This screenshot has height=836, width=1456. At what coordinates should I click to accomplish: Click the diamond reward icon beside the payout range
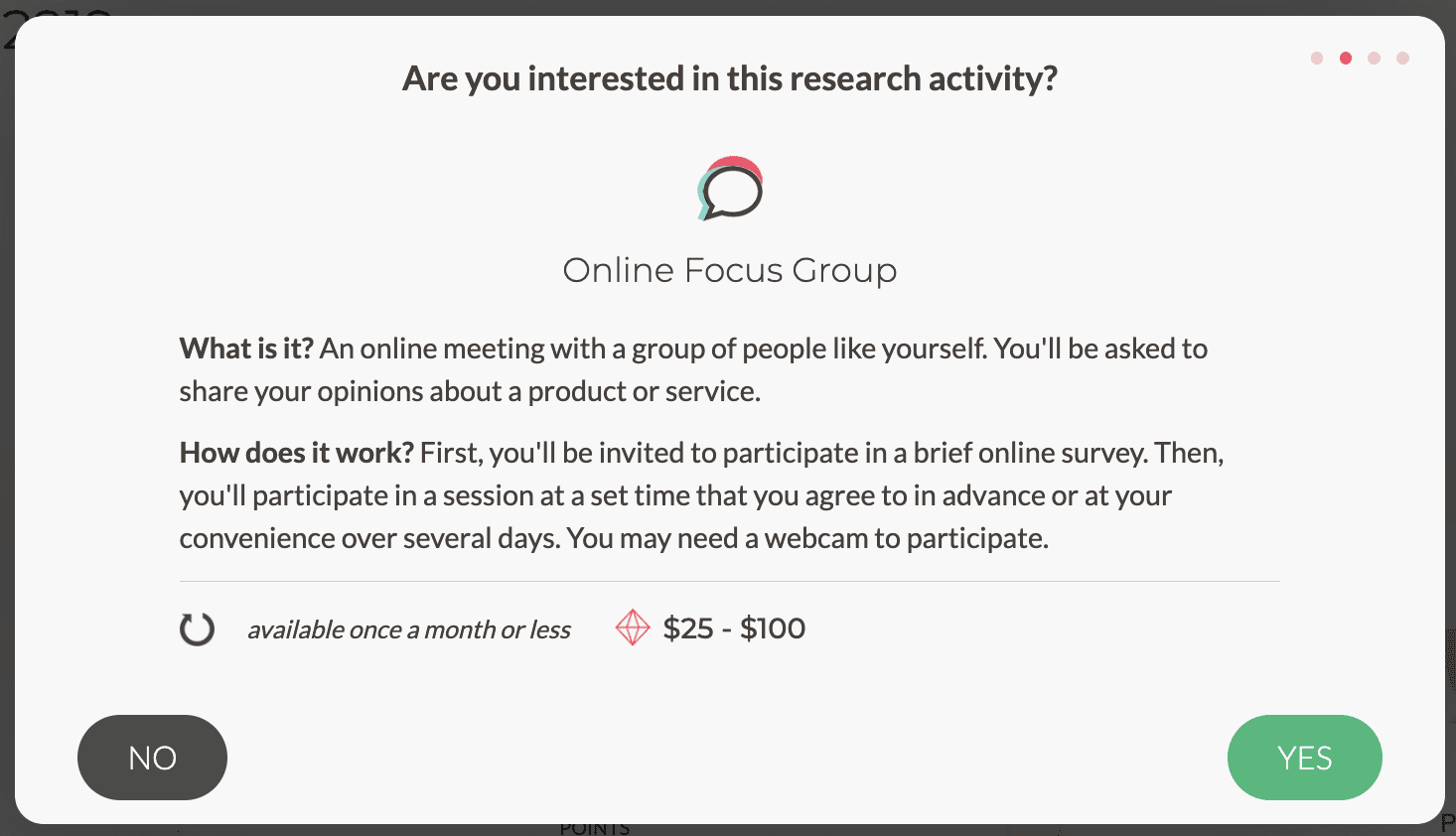633,627
